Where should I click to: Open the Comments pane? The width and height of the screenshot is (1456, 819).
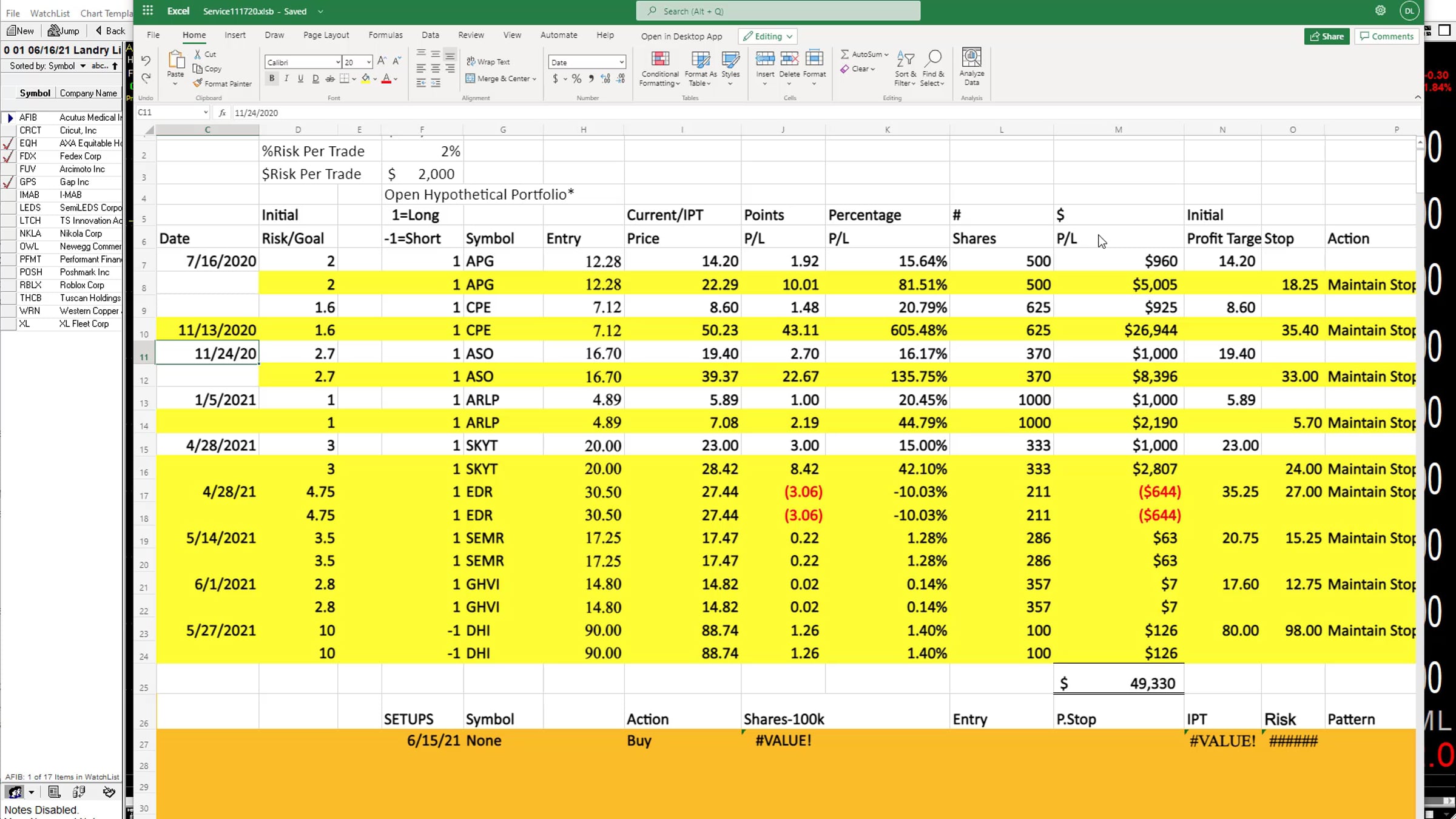point(1387,36)
